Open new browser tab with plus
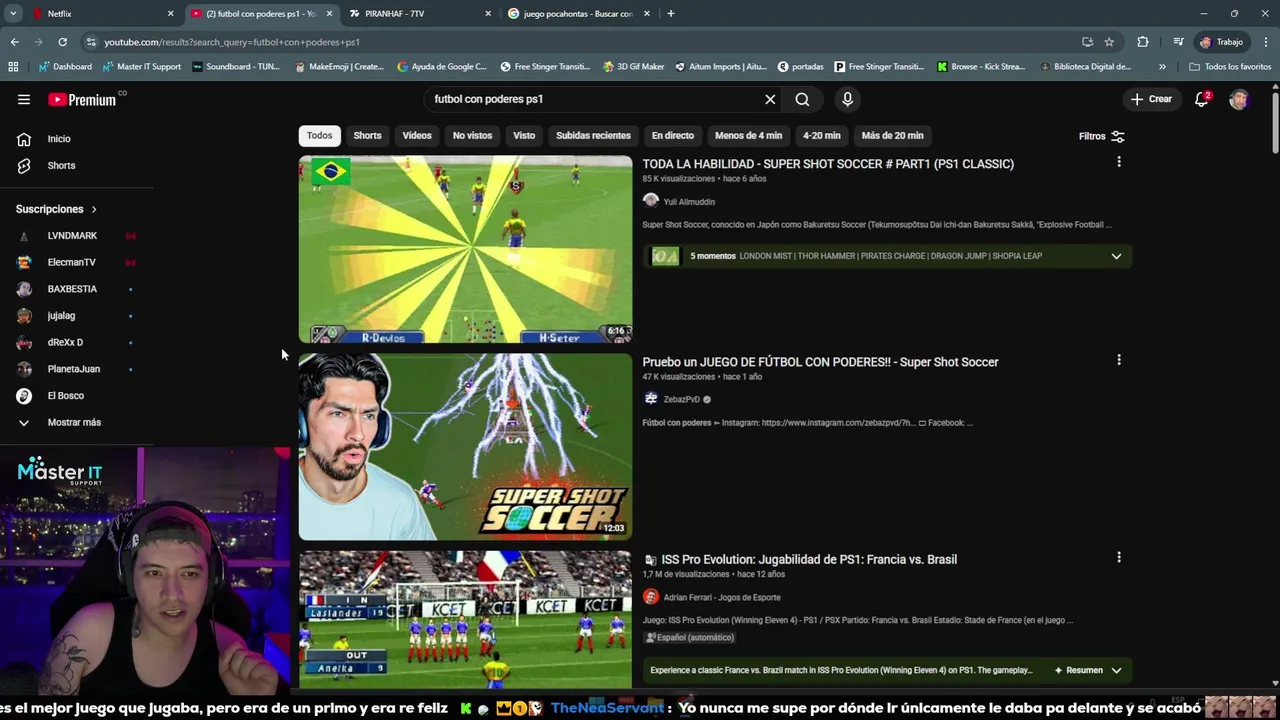This screenshot has height=720, width=1280. click(x=670, y=14)
